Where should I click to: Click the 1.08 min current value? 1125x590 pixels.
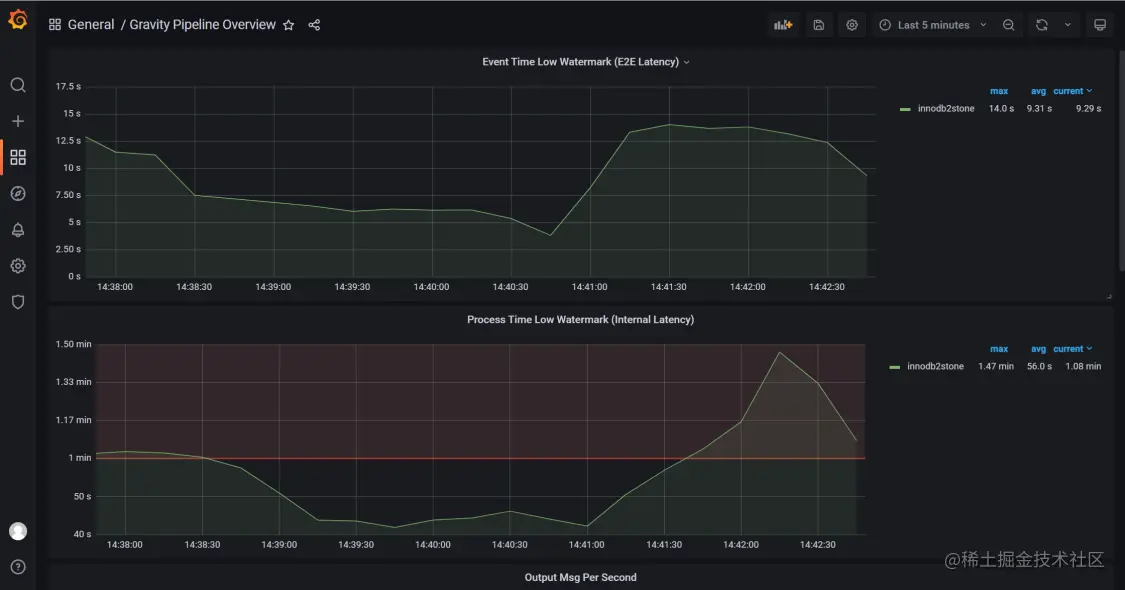(x=1083, y=366)
